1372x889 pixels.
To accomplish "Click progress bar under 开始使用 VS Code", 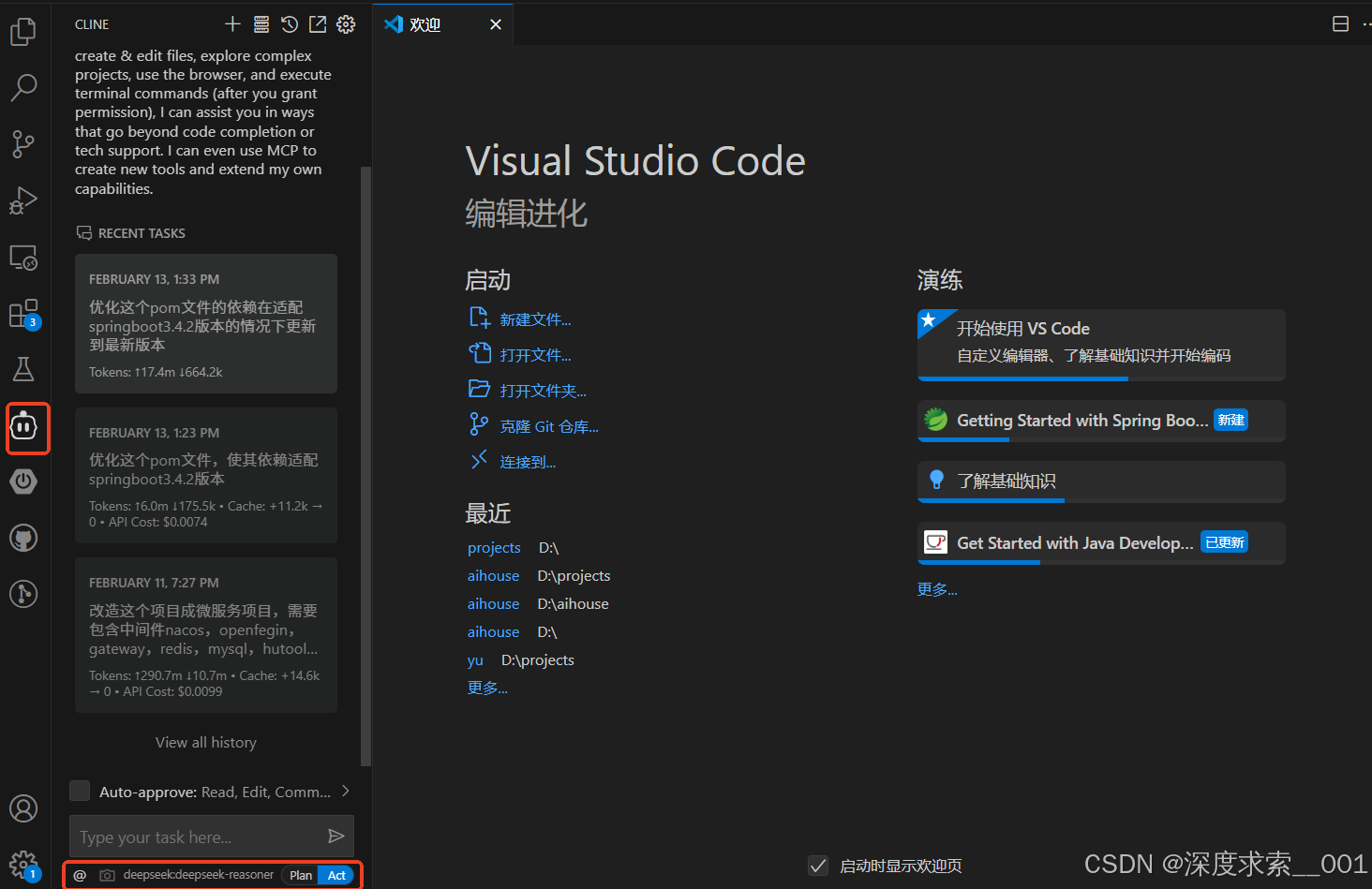I will pyautogui.click(x=1101, y=378).
